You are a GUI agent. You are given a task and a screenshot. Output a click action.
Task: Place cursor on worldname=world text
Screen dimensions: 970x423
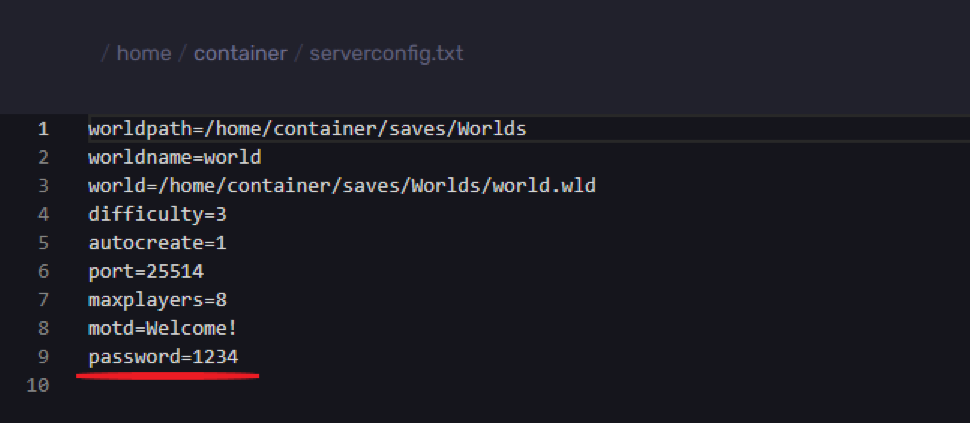pos(175,158)
